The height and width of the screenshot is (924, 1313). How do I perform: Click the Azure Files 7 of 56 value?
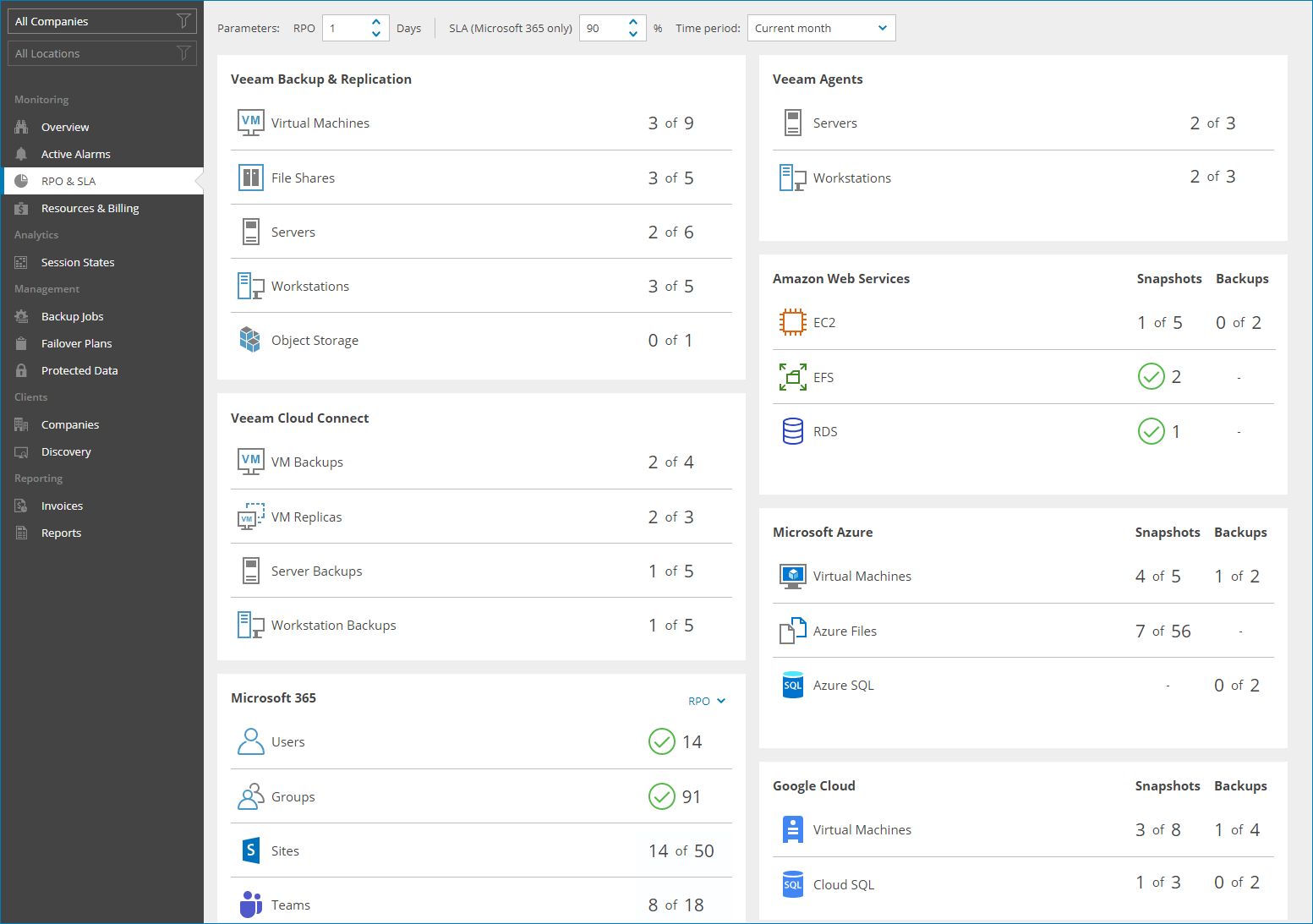click(1163, 631)
